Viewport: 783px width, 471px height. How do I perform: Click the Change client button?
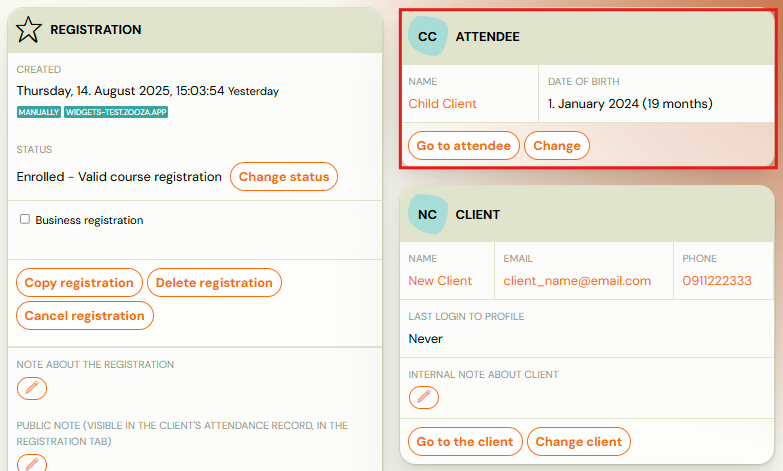tap(579, 442)
